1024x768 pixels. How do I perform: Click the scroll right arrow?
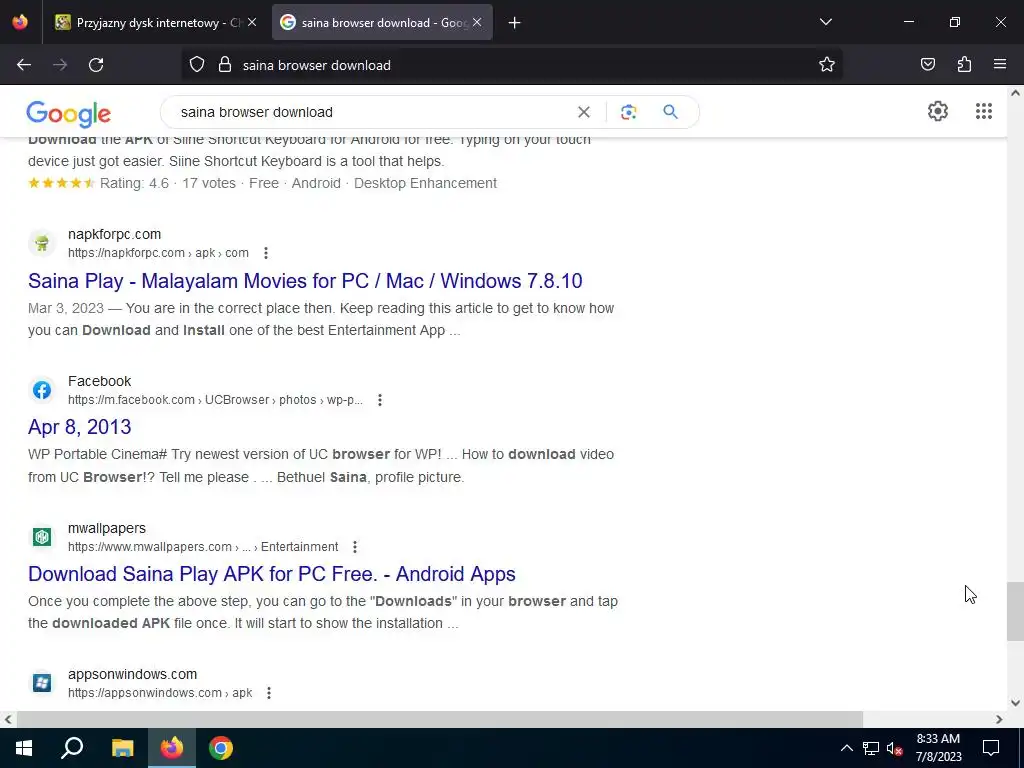[999, 719]
